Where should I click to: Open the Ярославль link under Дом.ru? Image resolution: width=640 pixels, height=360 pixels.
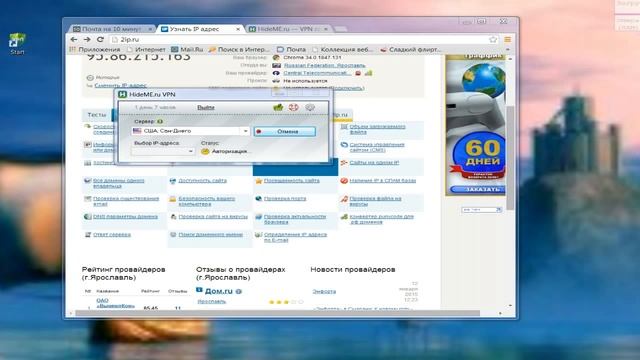(211, 302)
